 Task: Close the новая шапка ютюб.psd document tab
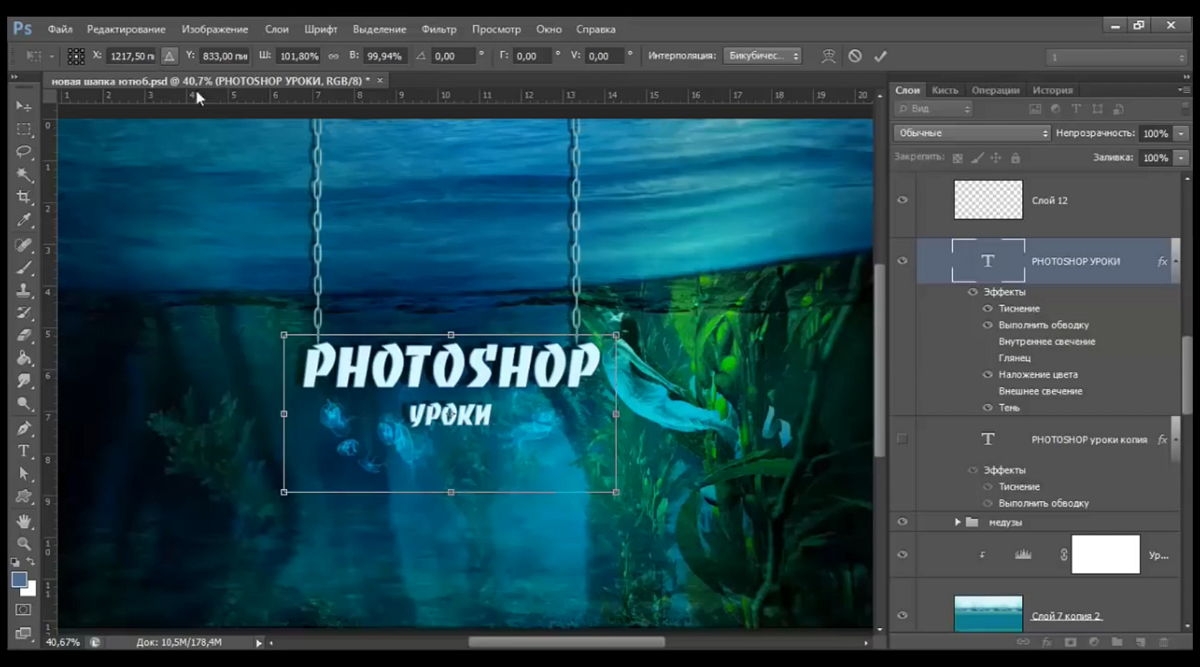(x=380, y=80)
